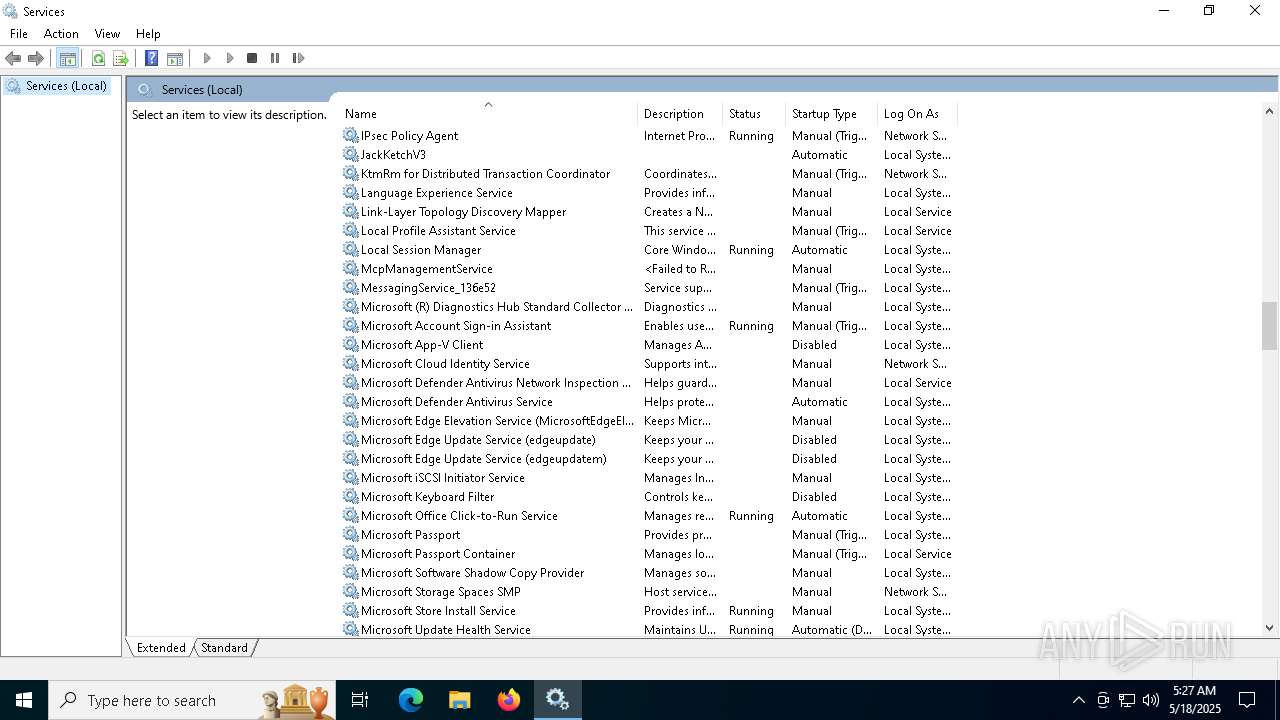Click the Forward arrow toolbar icon

click(36, 58)
